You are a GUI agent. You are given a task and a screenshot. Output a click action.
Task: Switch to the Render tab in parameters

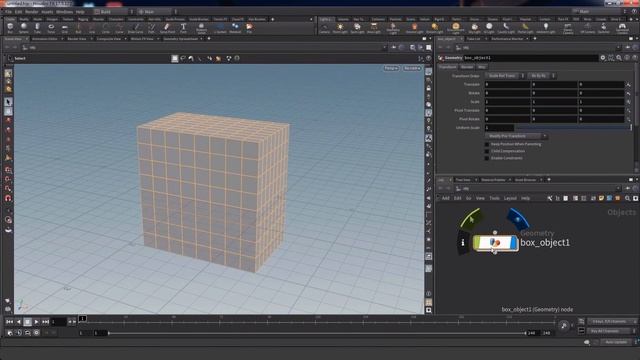tap(467, 67)
